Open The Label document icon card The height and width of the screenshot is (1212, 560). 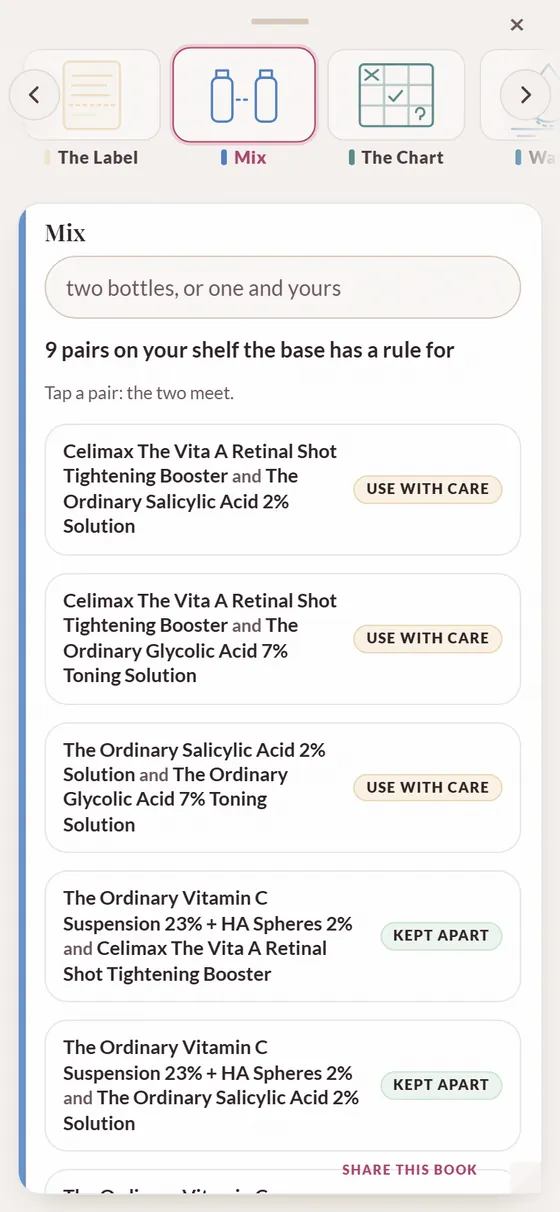click(x=92, y=95)
